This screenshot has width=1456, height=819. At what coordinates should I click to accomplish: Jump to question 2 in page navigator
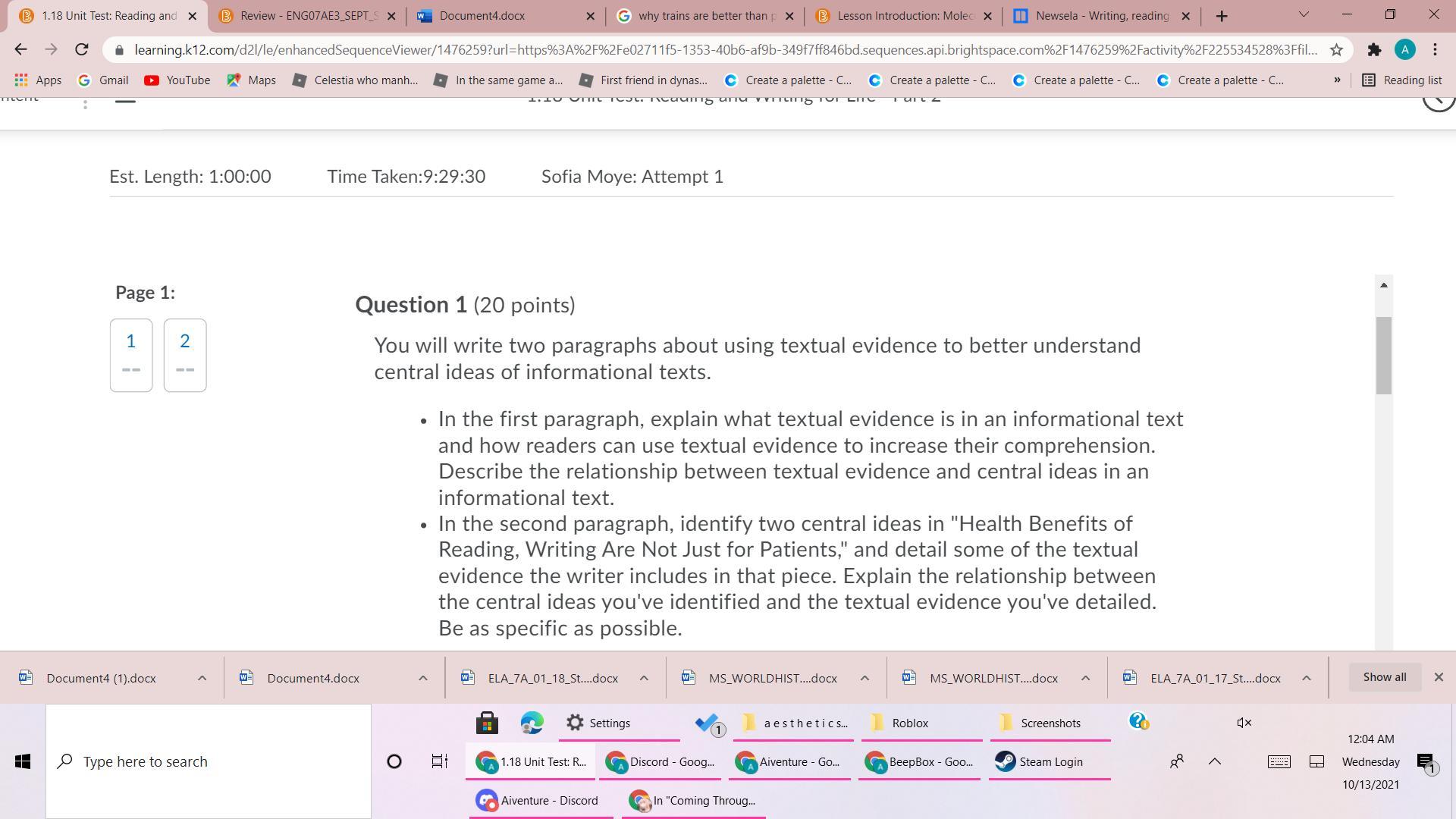(x=185, y=355)
